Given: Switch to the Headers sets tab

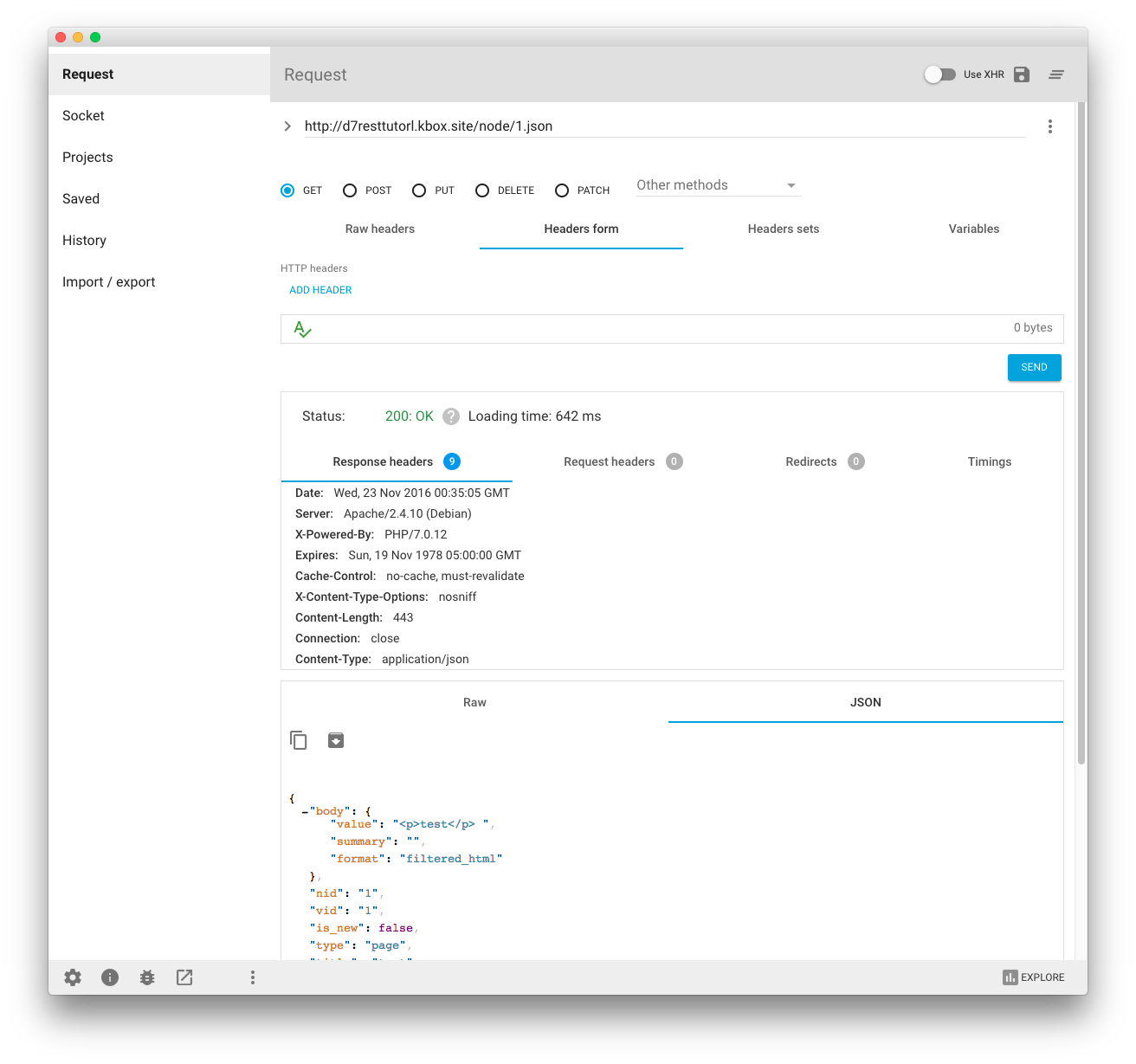Looking at the screenshot, I should [x=784, y=229].
